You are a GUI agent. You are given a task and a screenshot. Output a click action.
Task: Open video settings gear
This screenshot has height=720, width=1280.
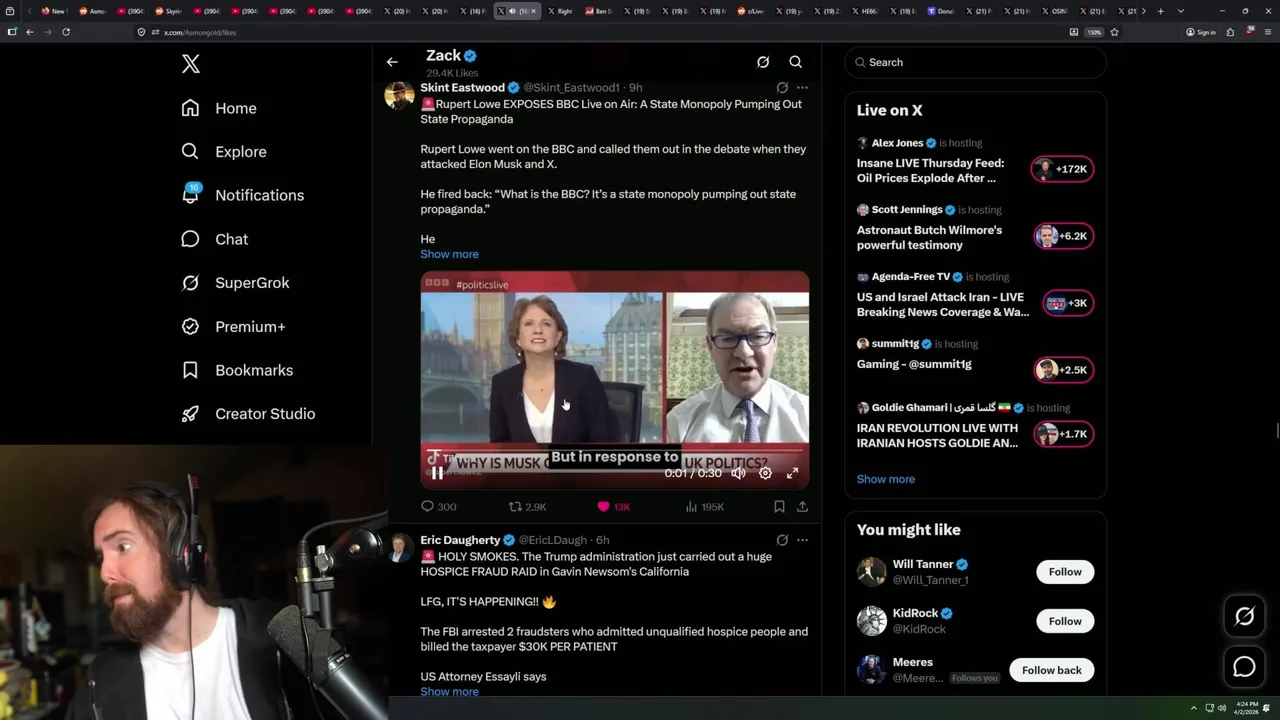pyautogui.click(x=765, y=473)
